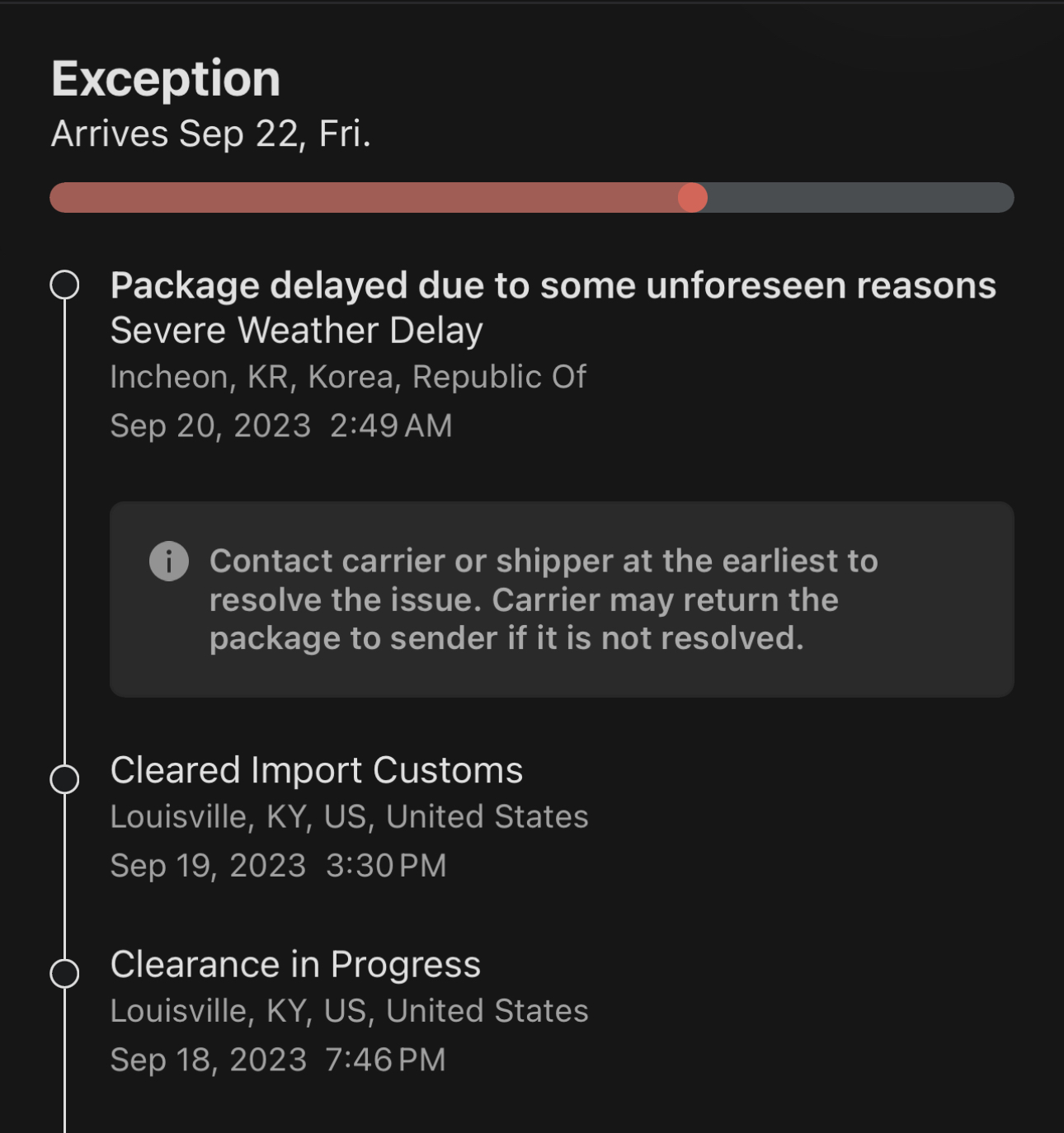Click Louisville location under Cleared Import Customs
The height and width of the screenshot is (1133, 1064).
pos(349,816)
